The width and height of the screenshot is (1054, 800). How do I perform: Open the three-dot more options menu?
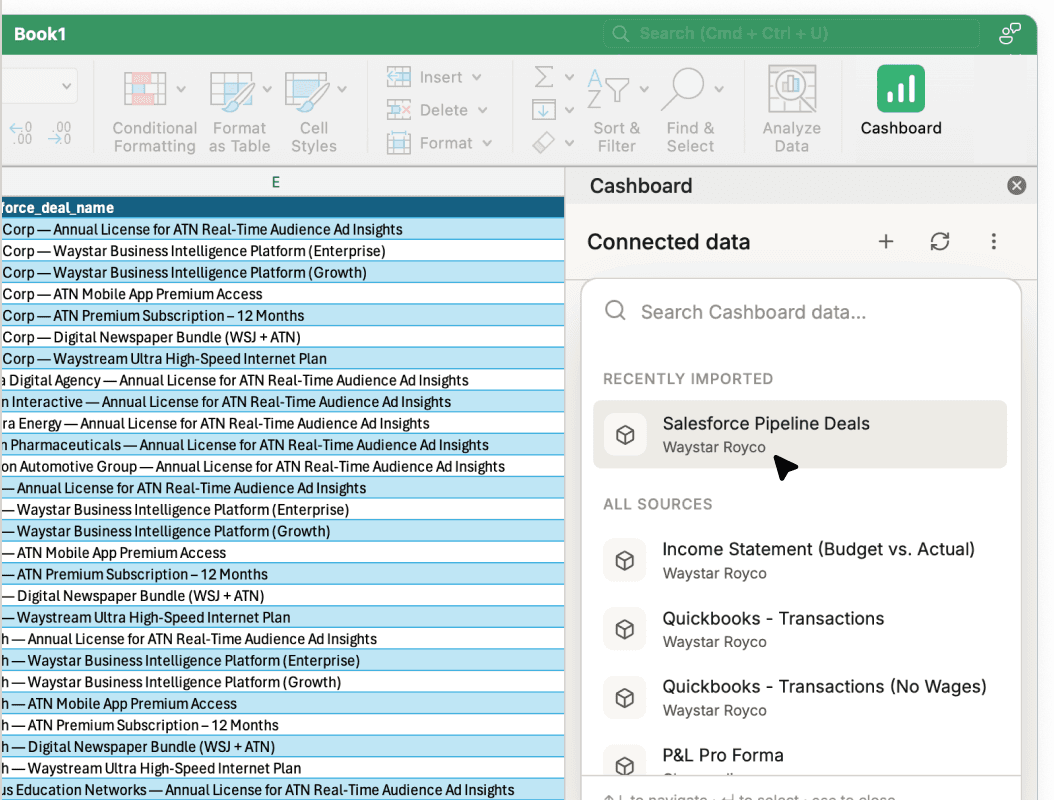[x=994, y=241]
